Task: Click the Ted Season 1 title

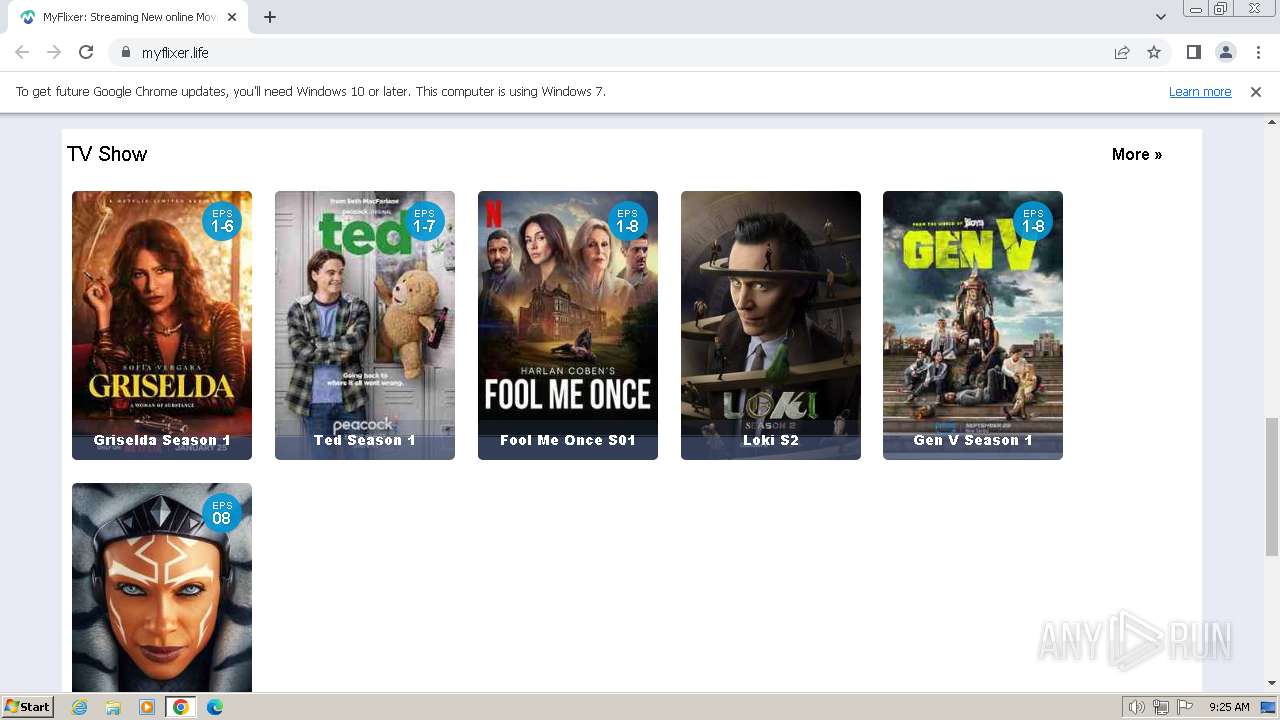Action: (365, 440)
